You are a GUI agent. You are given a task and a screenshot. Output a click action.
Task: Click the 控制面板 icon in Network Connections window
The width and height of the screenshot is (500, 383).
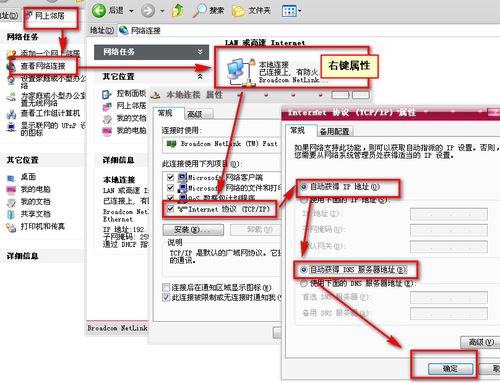107,94
